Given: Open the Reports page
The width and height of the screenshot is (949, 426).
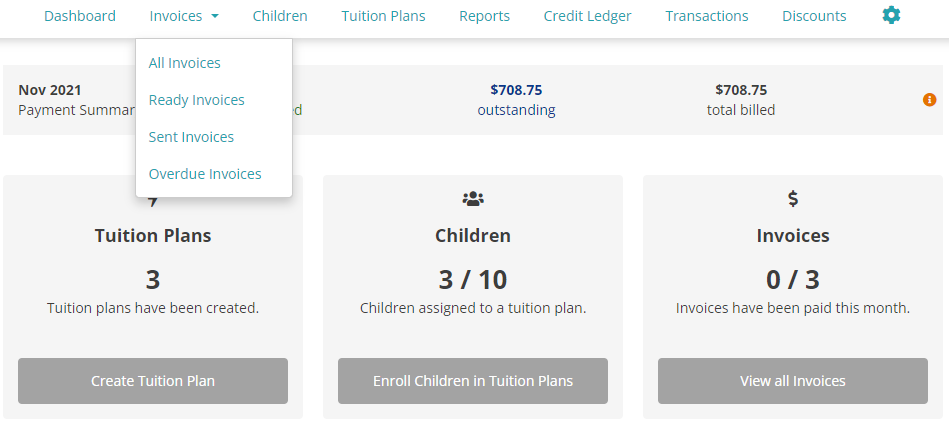Looking at the screenshot, I should (484, 16).
